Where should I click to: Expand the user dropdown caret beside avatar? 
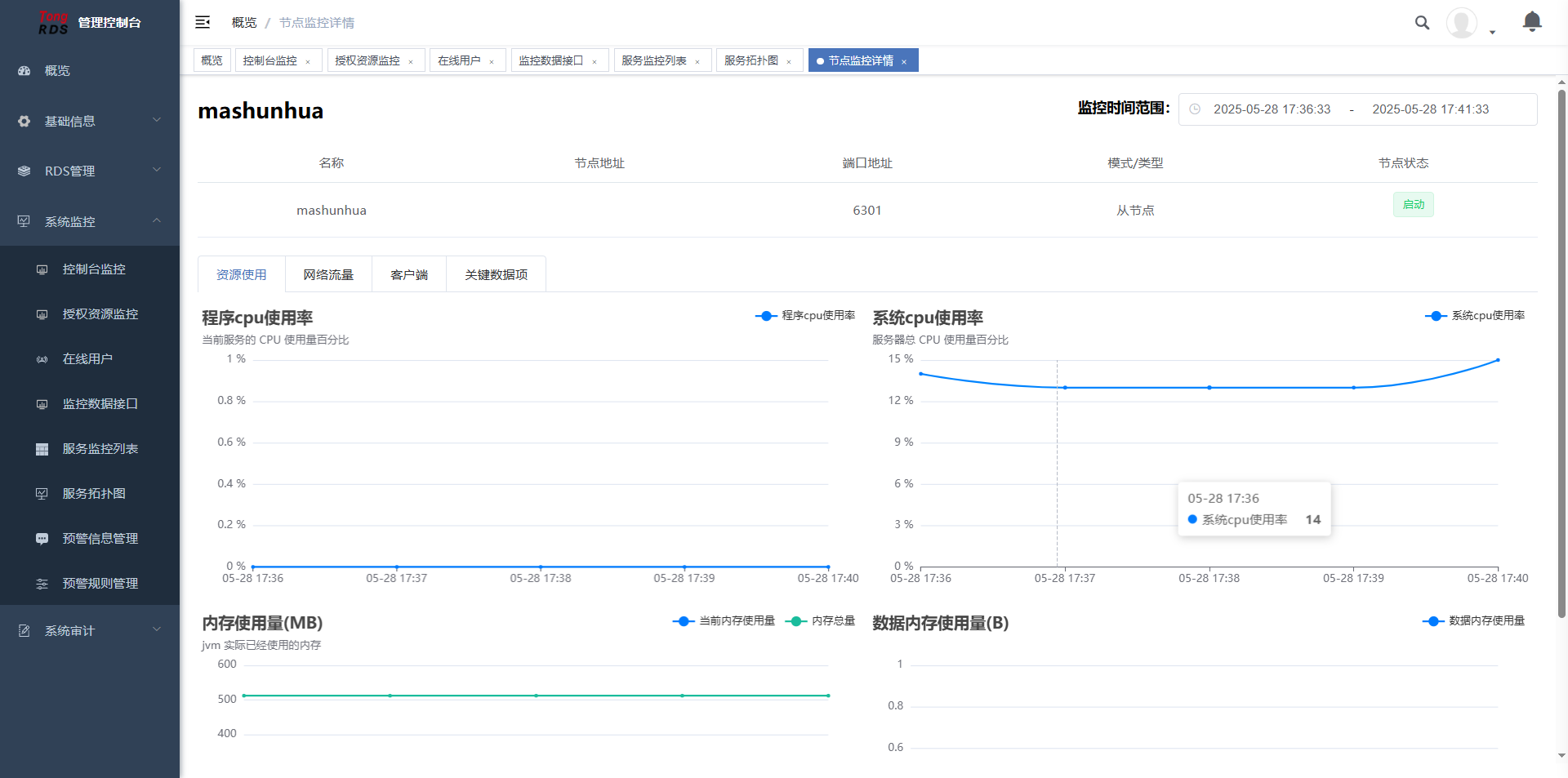point(1492,33)
